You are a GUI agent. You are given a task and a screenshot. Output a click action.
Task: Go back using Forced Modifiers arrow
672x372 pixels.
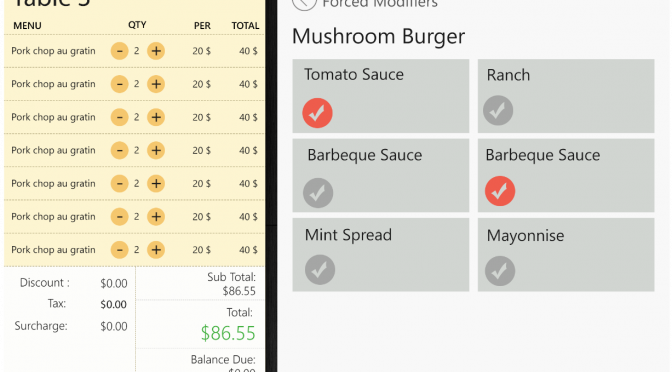pos(304,3)
